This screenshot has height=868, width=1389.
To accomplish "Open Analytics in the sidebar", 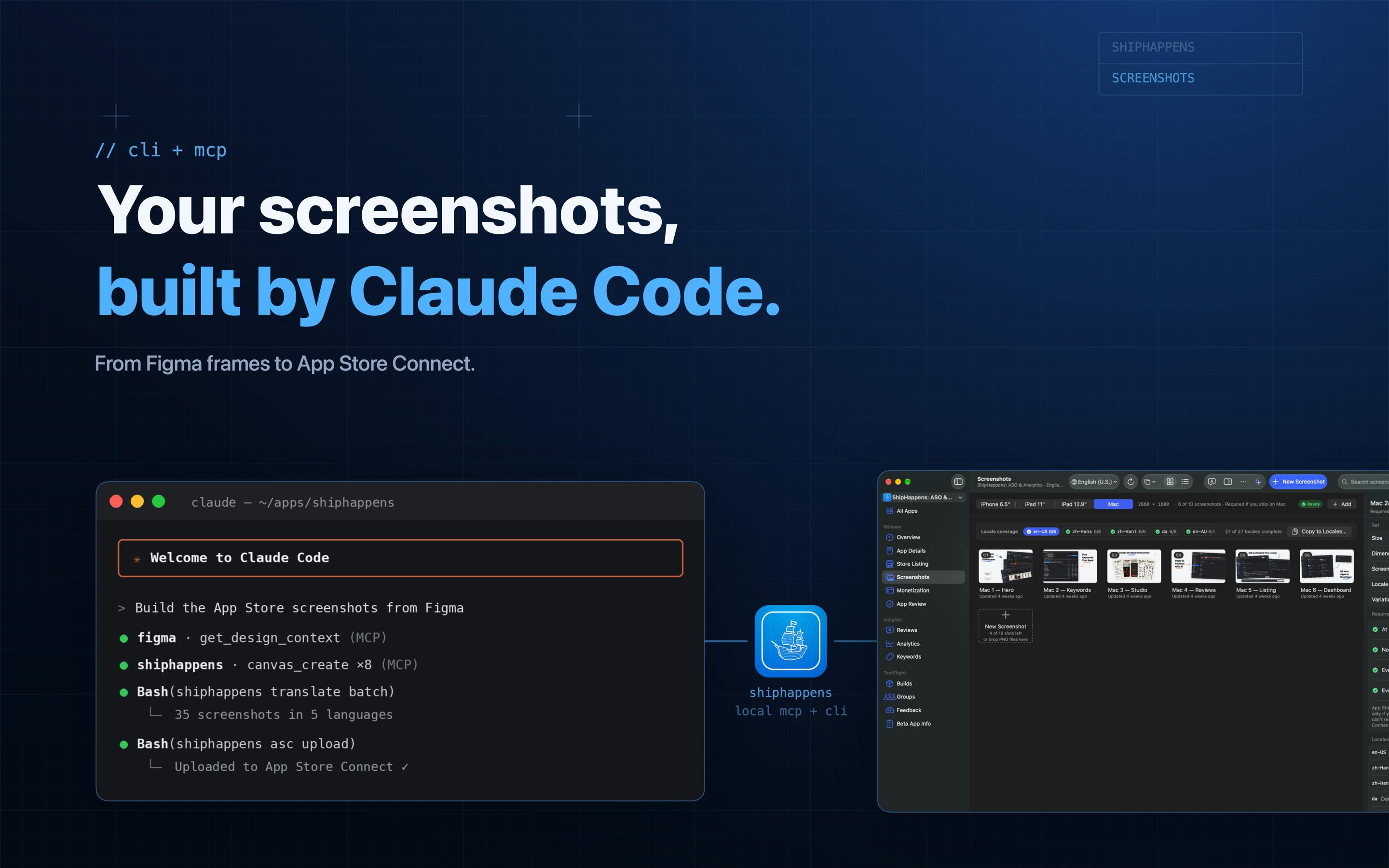I will pos(924,644).
